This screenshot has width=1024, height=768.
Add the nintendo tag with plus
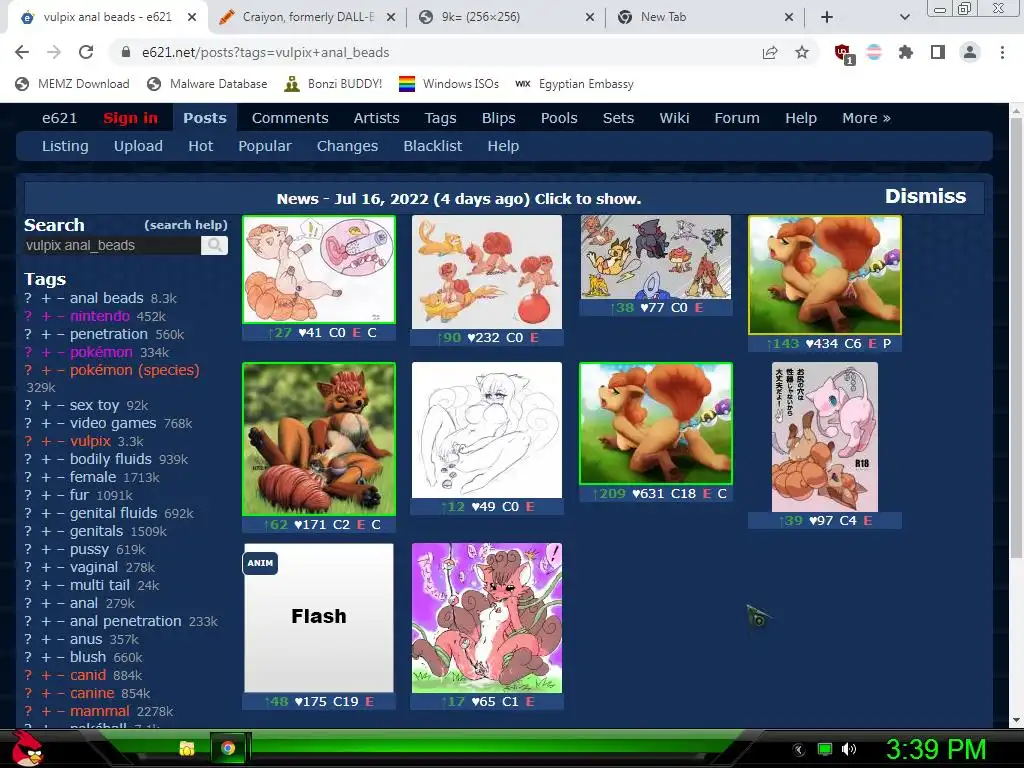(x=46, y=317)
